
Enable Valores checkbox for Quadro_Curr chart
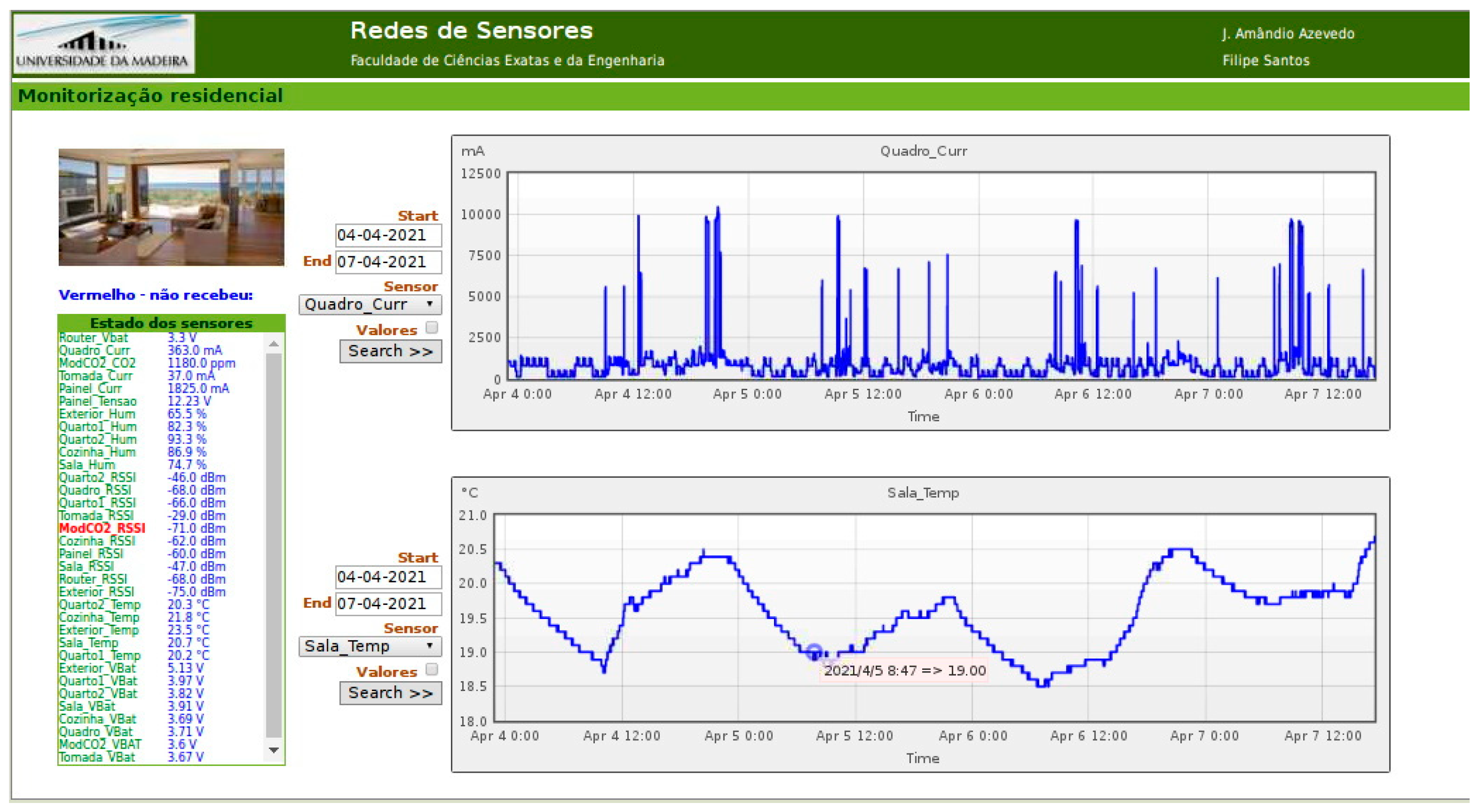pos(431,328)
